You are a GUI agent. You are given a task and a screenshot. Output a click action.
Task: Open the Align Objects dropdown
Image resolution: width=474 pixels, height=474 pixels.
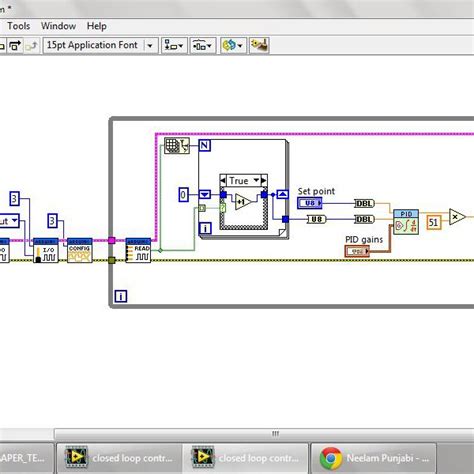174,45
